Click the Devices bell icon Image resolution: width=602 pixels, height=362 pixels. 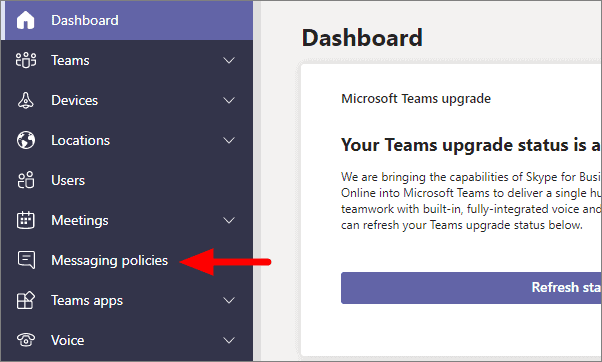(26, 100)
